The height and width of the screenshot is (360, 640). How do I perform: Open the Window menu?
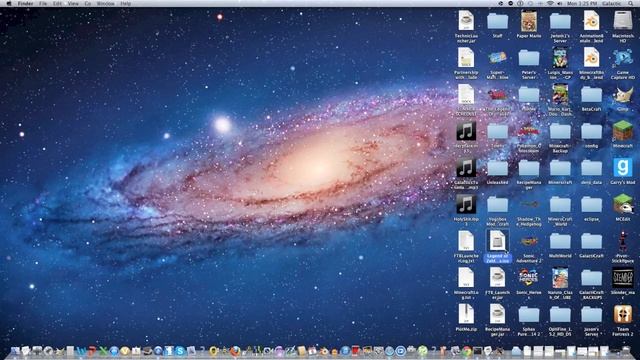tap(106, 3)
